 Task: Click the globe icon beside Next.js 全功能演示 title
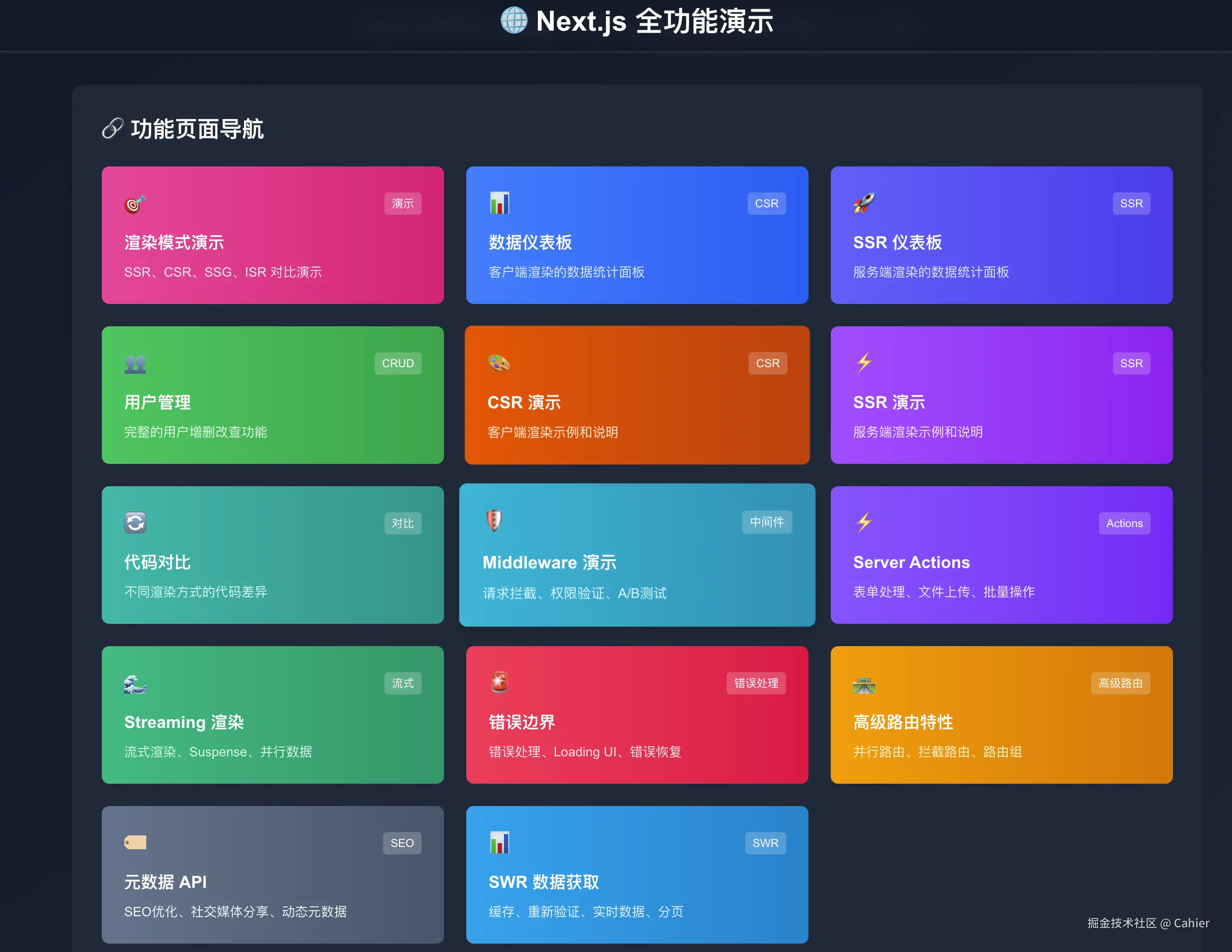coord(513,21)
